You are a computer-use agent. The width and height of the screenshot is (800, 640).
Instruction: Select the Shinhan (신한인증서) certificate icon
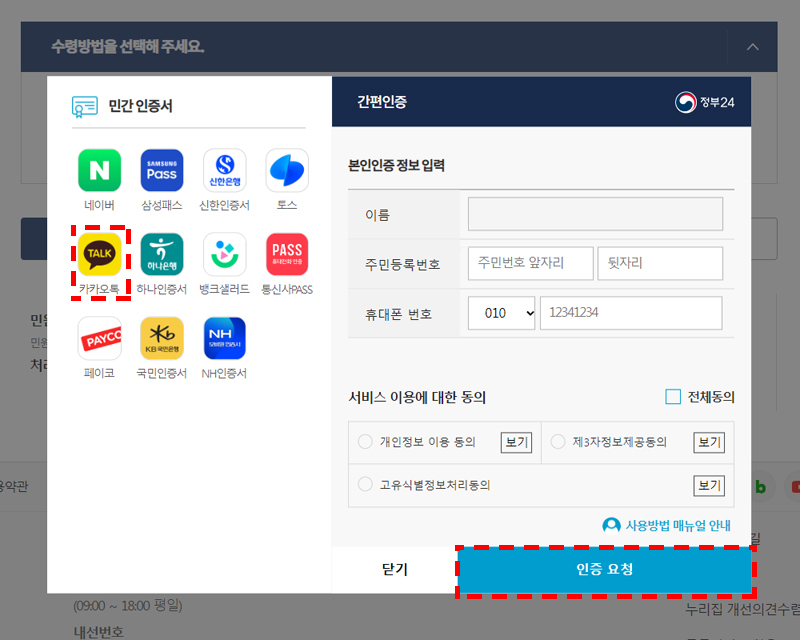click(x=224, y=170)
